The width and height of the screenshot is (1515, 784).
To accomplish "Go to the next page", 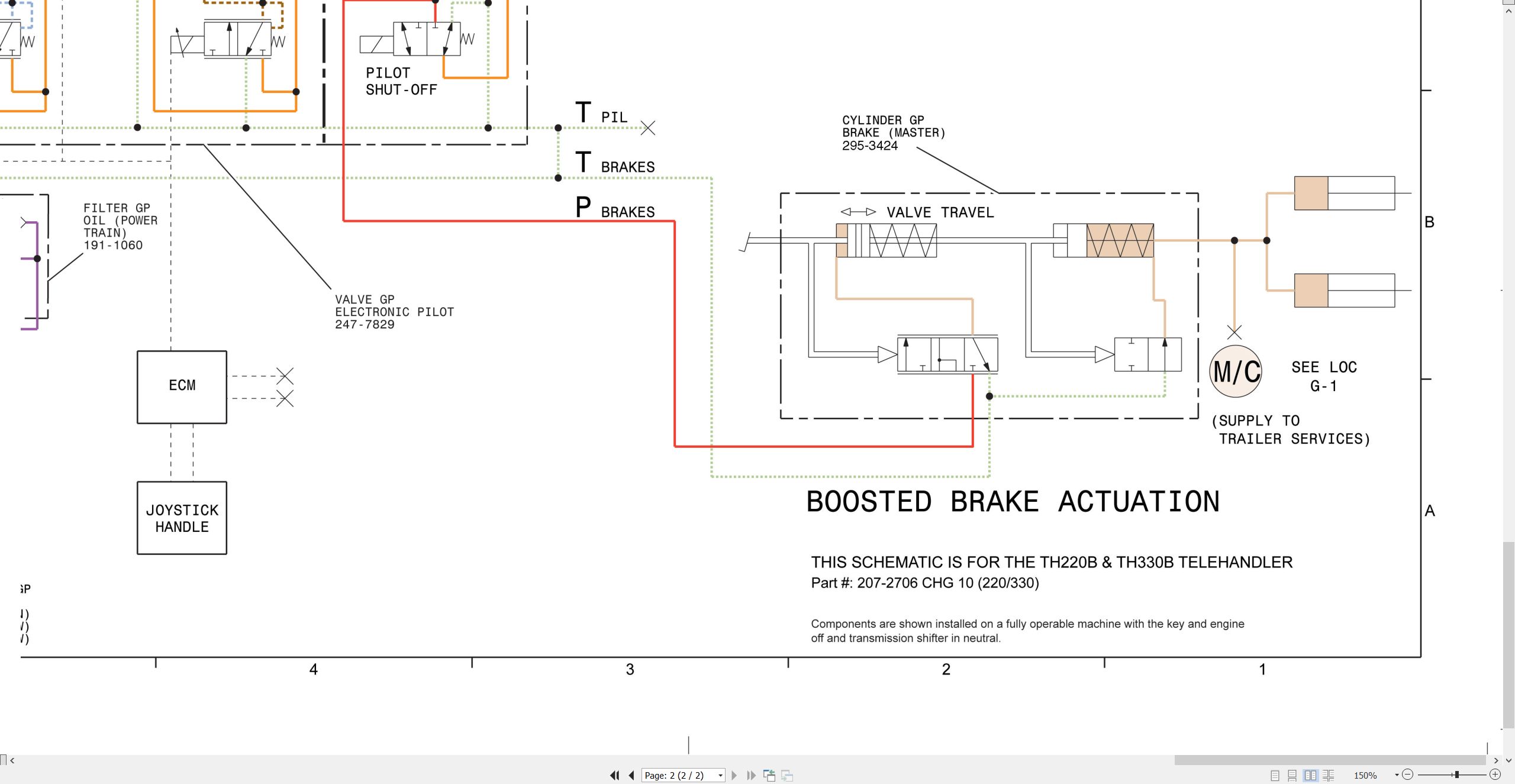I will click(734, 775).
